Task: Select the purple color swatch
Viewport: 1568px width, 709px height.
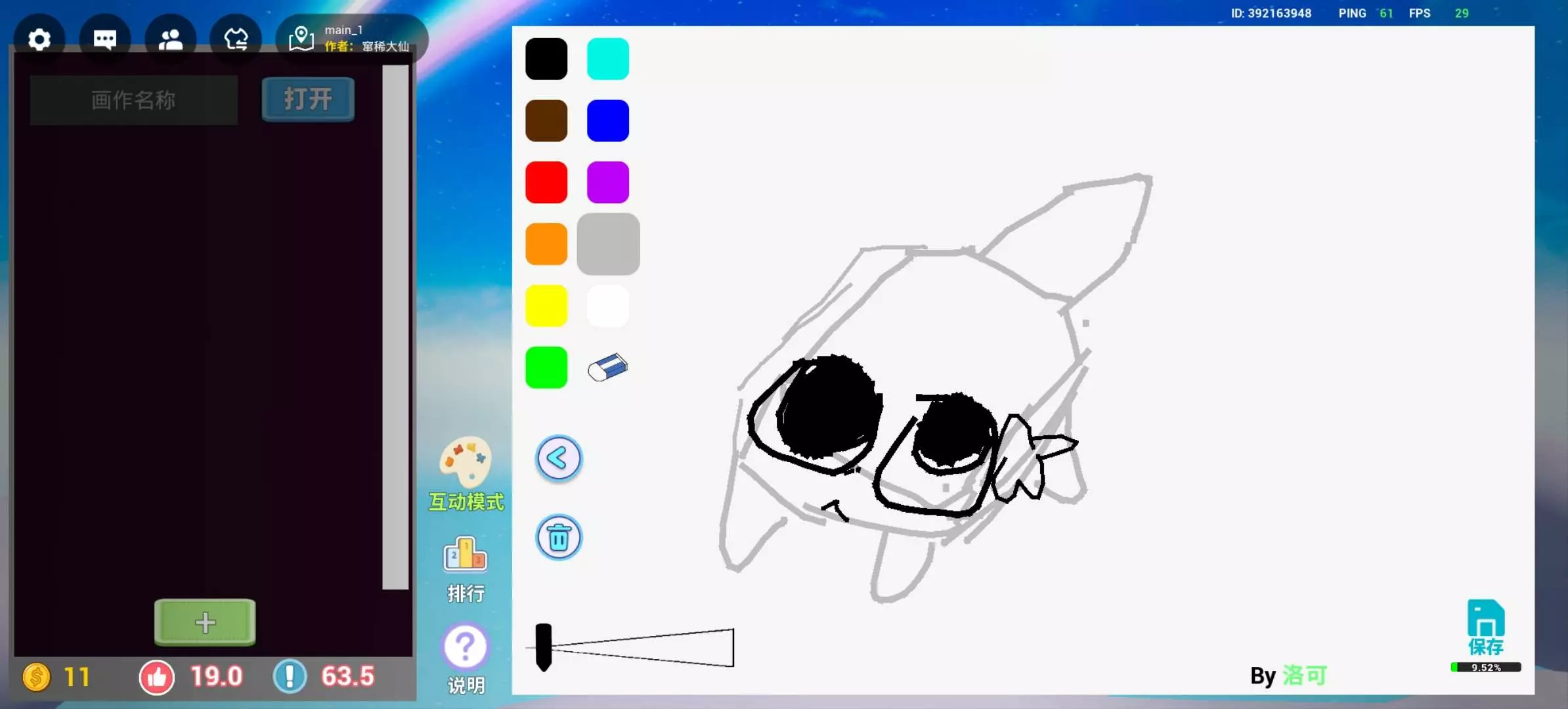Action: [608, 183]
